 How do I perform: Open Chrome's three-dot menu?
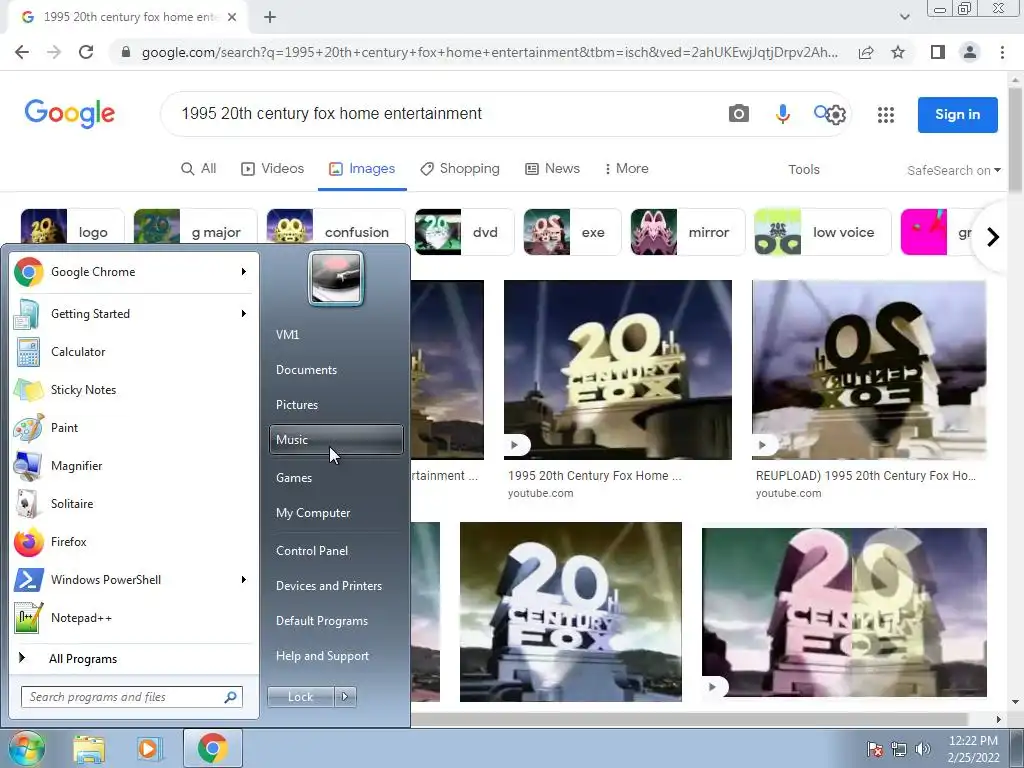1002,52
